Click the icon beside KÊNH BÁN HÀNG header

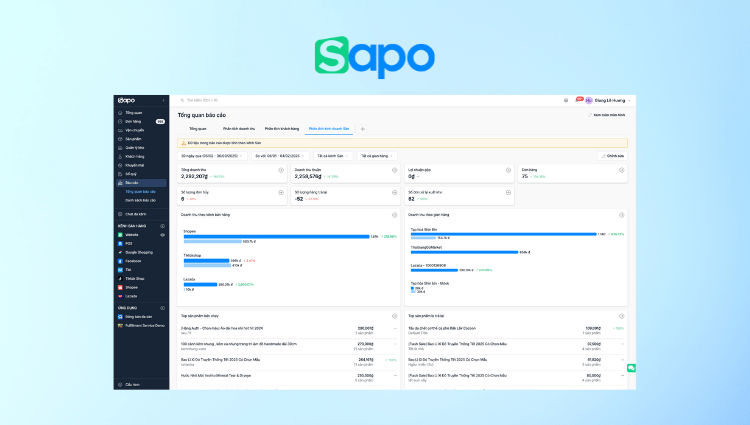pyautogui.click(x=163, y=226)
